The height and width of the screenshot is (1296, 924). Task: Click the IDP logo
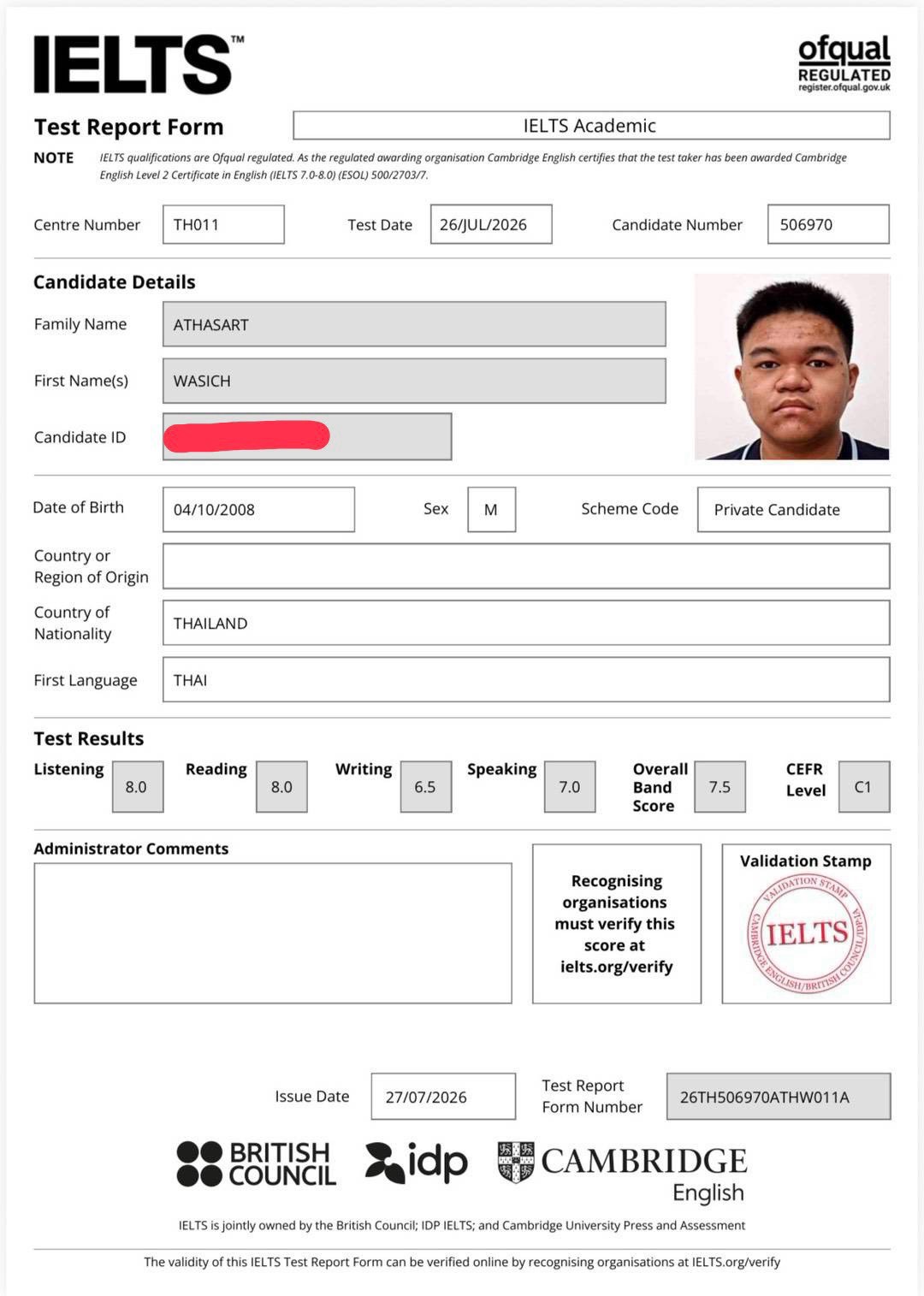coord(417,1163)
